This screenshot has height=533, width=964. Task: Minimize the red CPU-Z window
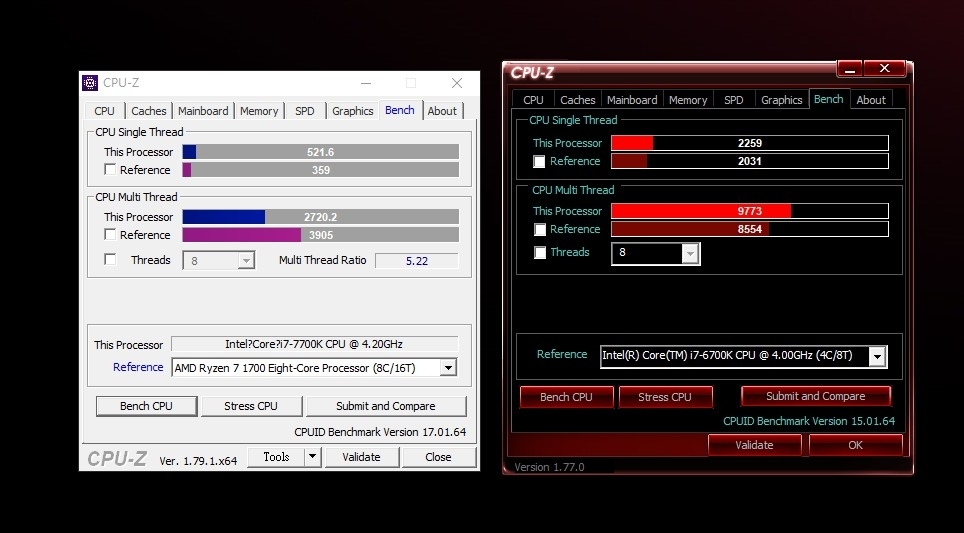(850, 69)
